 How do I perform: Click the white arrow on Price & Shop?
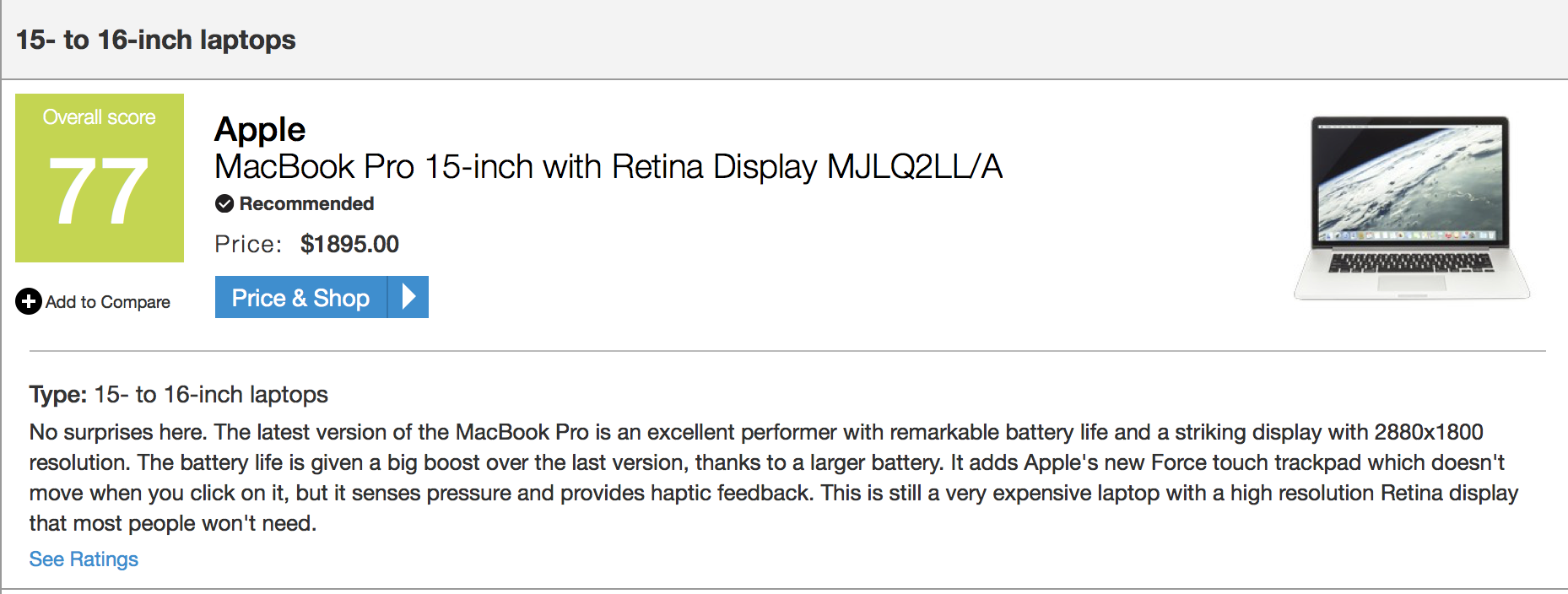tap(408, 297)
